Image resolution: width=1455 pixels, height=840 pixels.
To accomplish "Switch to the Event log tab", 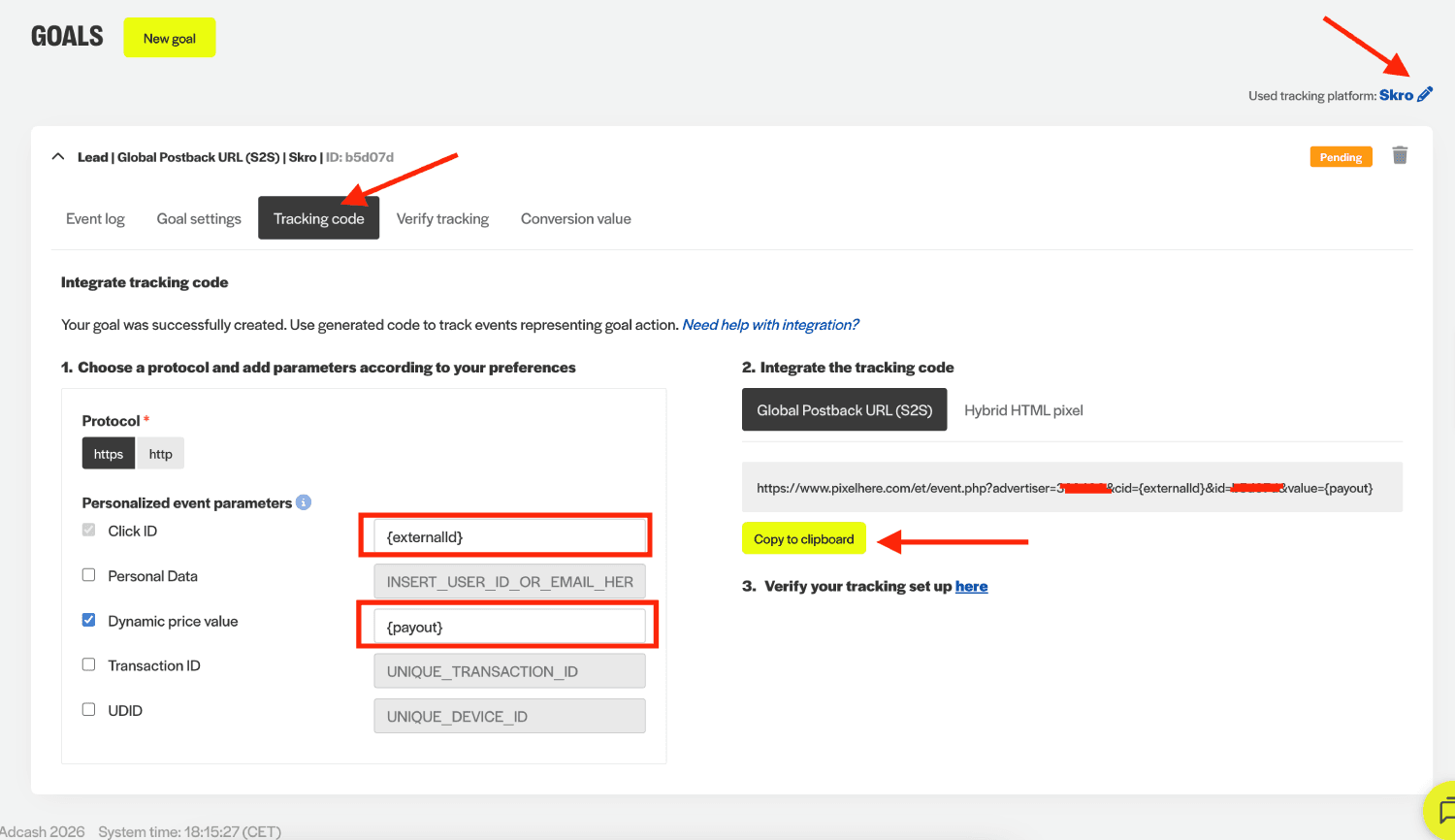I will (x=95, y=218).
